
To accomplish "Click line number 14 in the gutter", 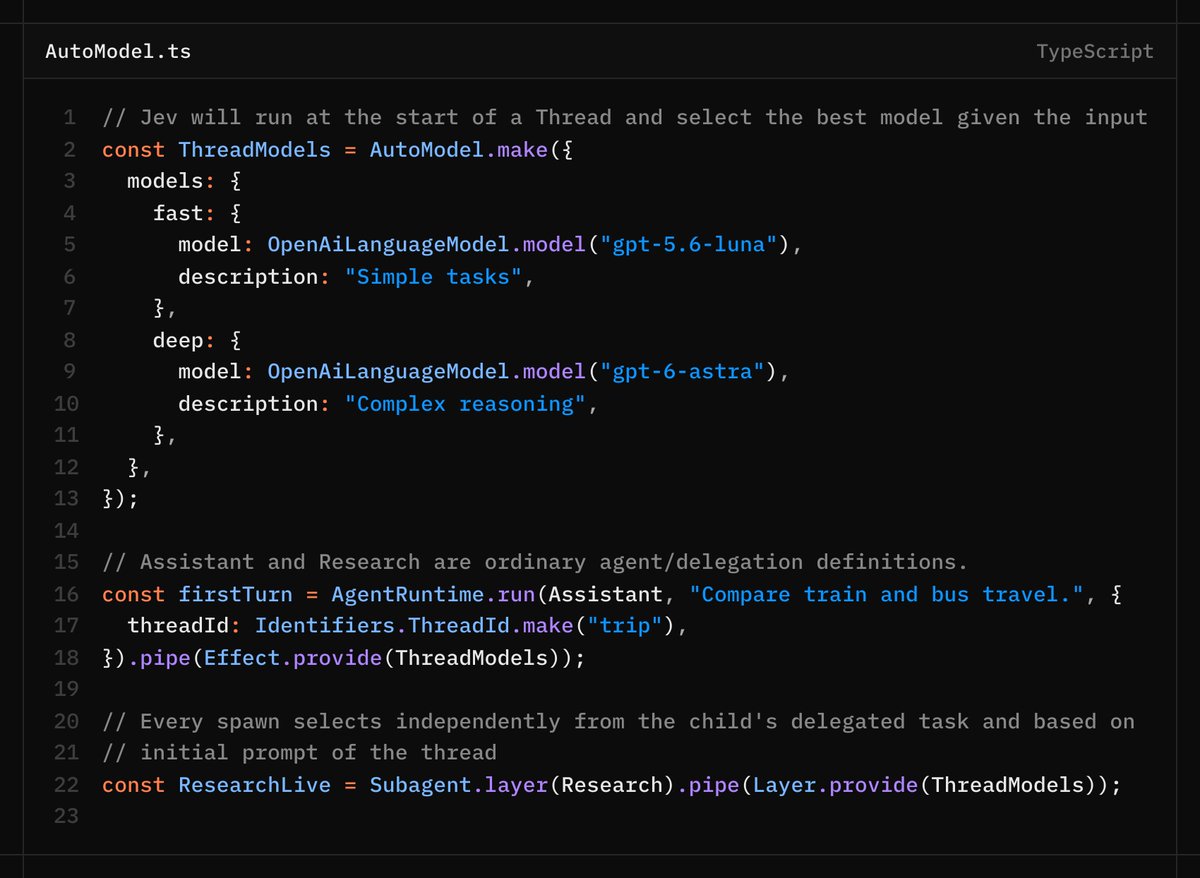I will 66,531.
